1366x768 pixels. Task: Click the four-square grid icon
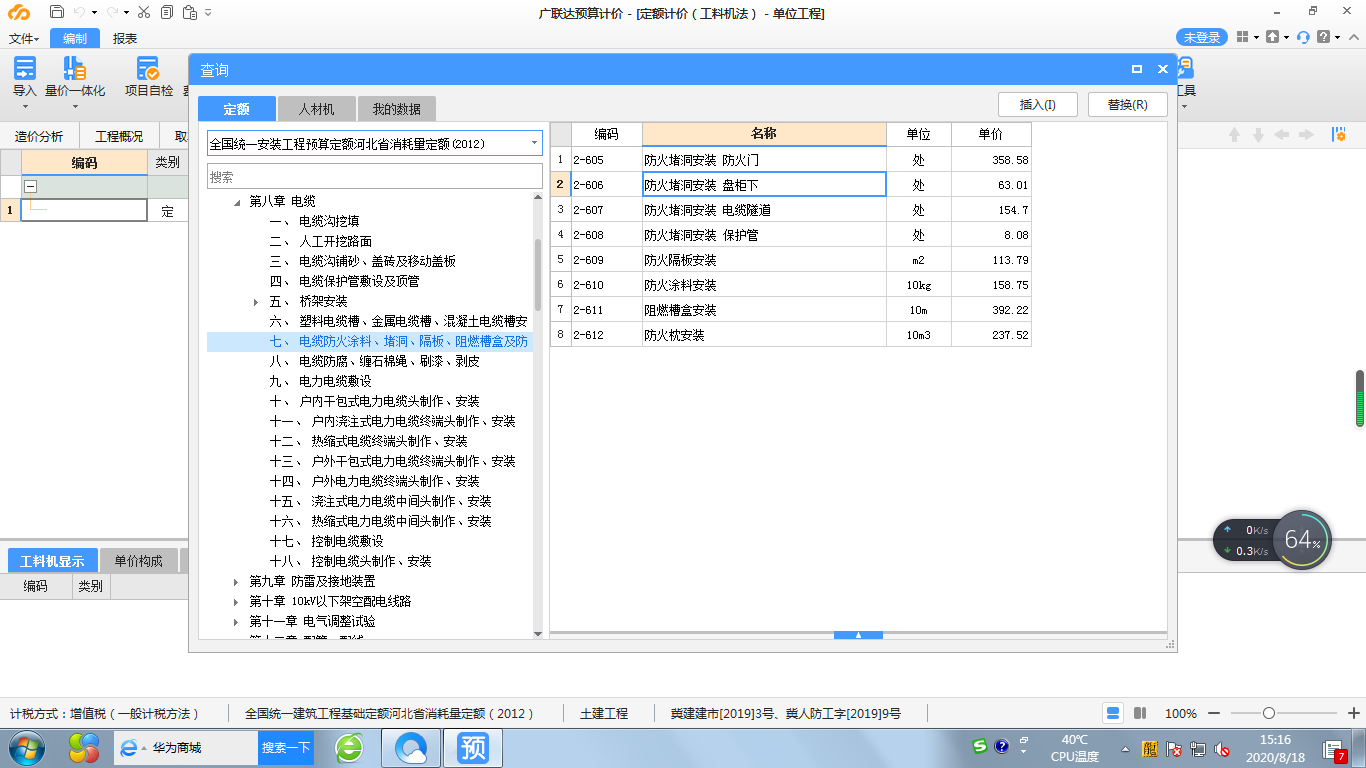(1242, 37)
